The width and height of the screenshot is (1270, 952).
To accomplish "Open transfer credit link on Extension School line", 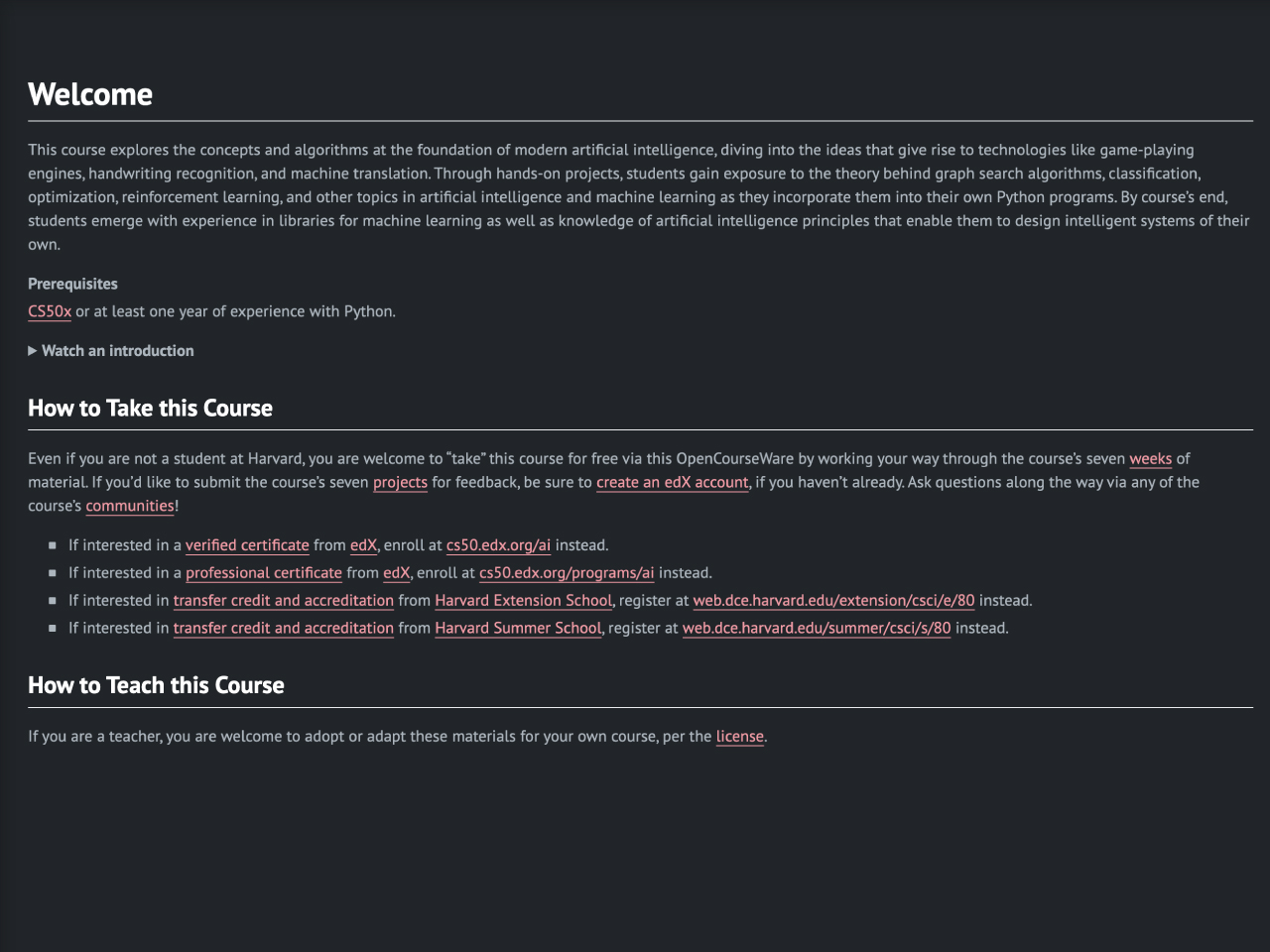I will click(283, 601).
